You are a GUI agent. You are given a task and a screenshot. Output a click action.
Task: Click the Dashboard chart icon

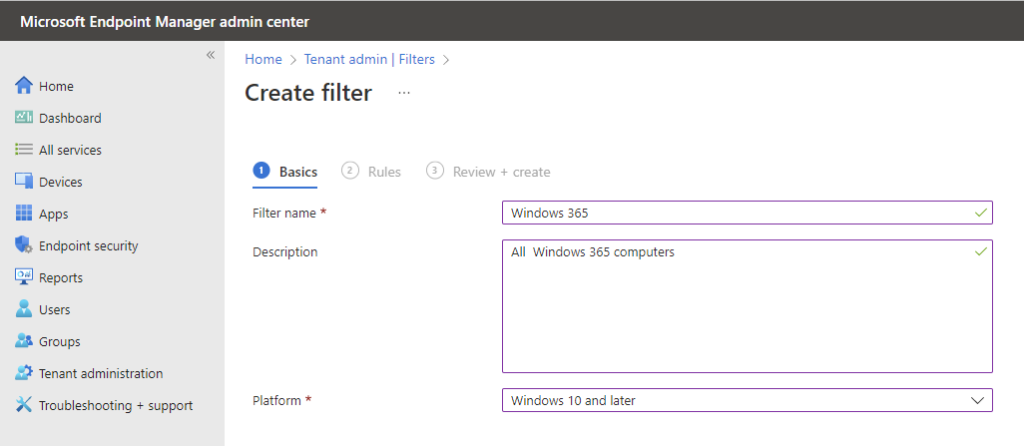24,118
